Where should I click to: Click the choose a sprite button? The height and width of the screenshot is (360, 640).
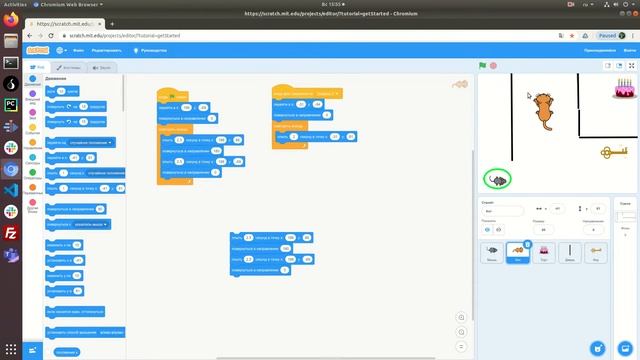598,348
